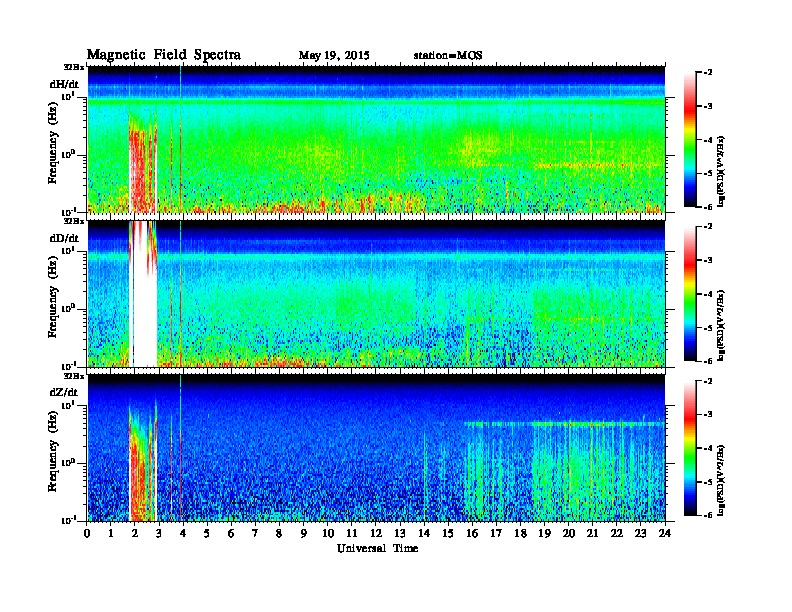This screenshot has width=792, height=612.
Task: Click hour "6" tick label on time axis
Action: pos(231,533)
